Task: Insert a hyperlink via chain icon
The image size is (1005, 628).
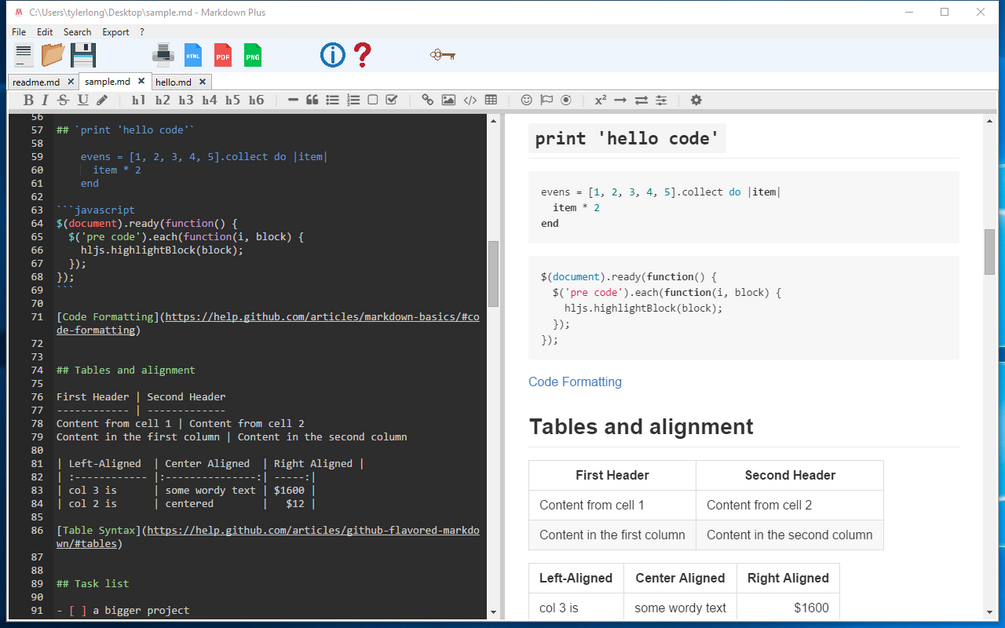Action: coord(428,100)
